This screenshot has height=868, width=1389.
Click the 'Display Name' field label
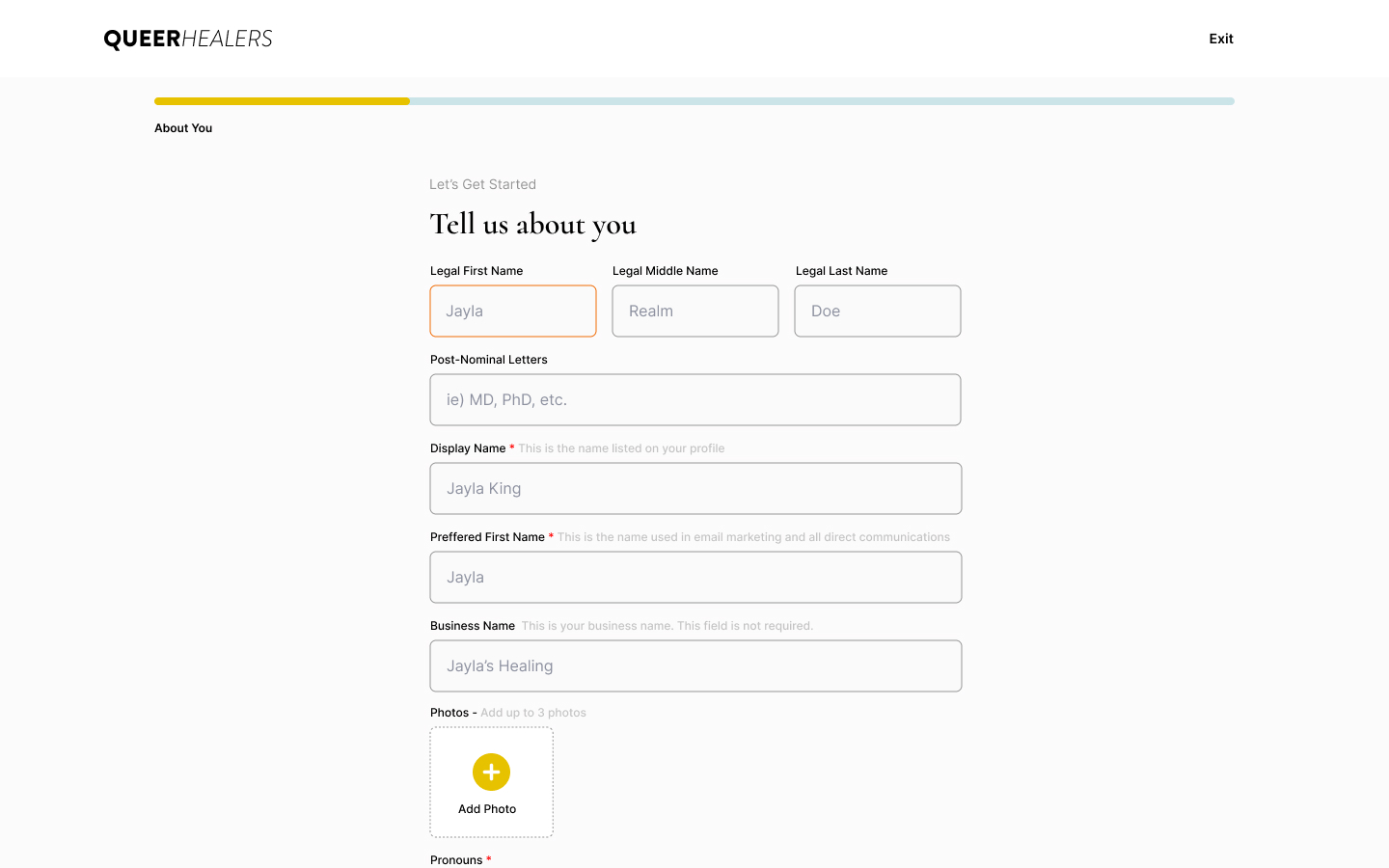pyautogui.click(x=468, y=448)
